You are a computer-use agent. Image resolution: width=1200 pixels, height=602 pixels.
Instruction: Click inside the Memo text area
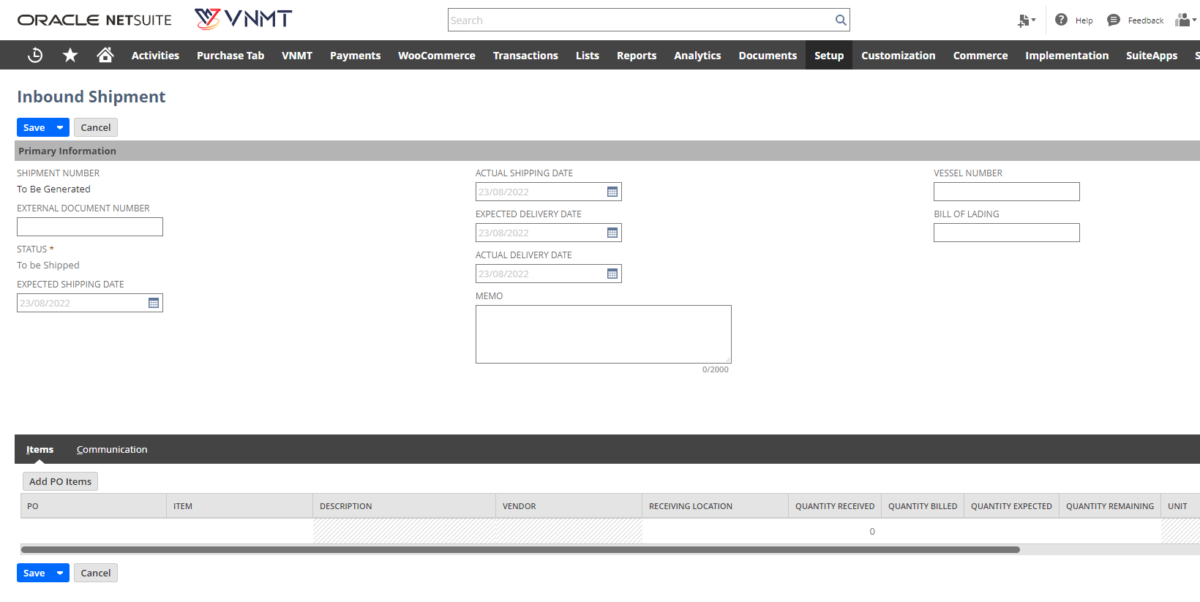tap(603, 333)
